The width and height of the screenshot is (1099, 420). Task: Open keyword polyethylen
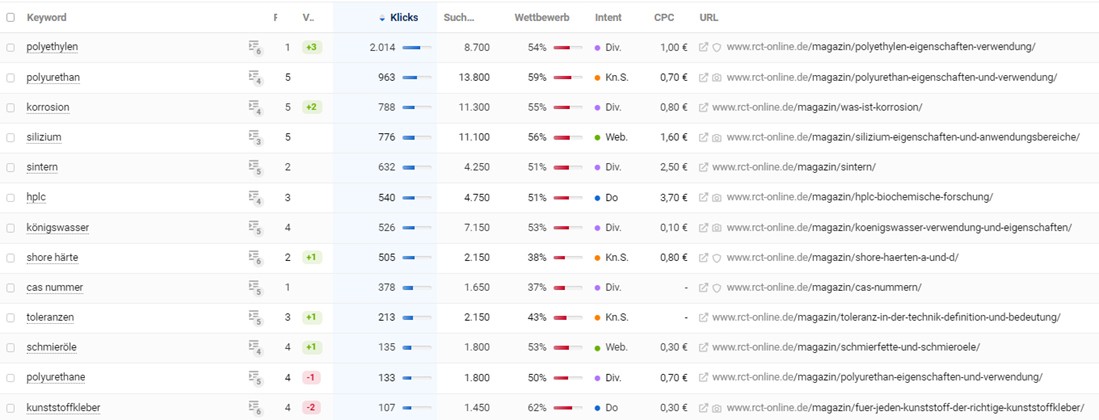coord(52,47)
